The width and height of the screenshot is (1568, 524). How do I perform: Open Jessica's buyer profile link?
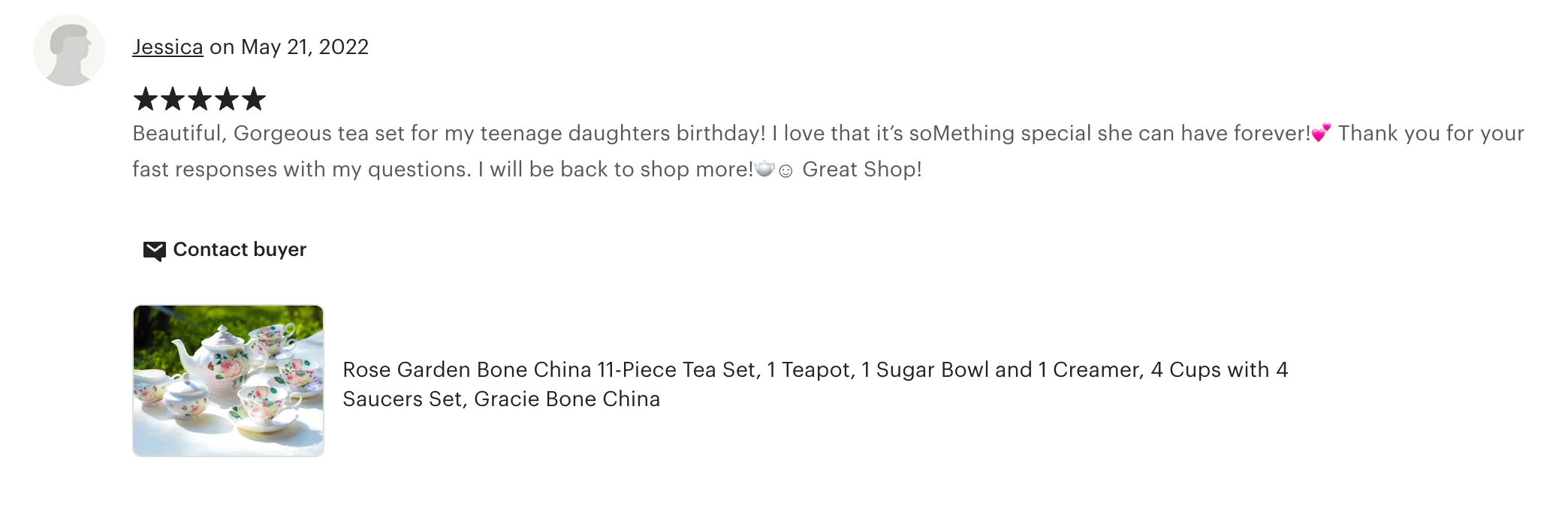[167, 47]
